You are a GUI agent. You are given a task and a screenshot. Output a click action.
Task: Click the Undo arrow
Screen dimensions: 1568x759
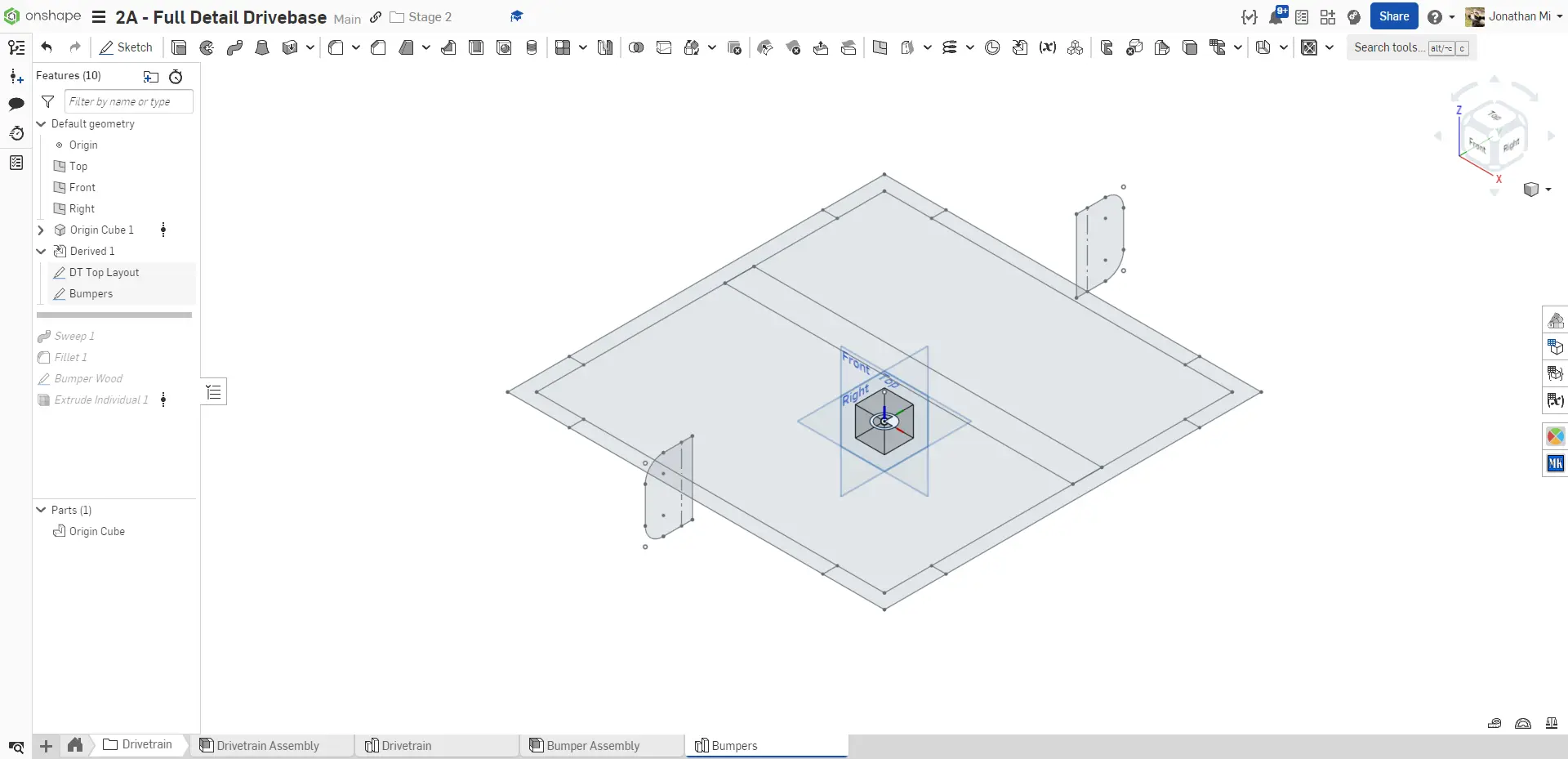pyautogui.click(x=47, y=47)
